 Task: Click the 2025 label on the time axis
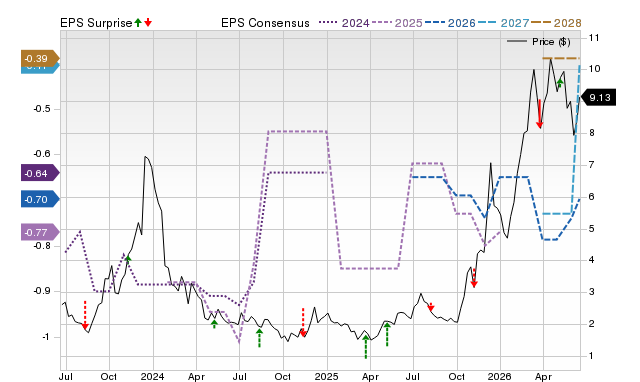pos(327,376)
